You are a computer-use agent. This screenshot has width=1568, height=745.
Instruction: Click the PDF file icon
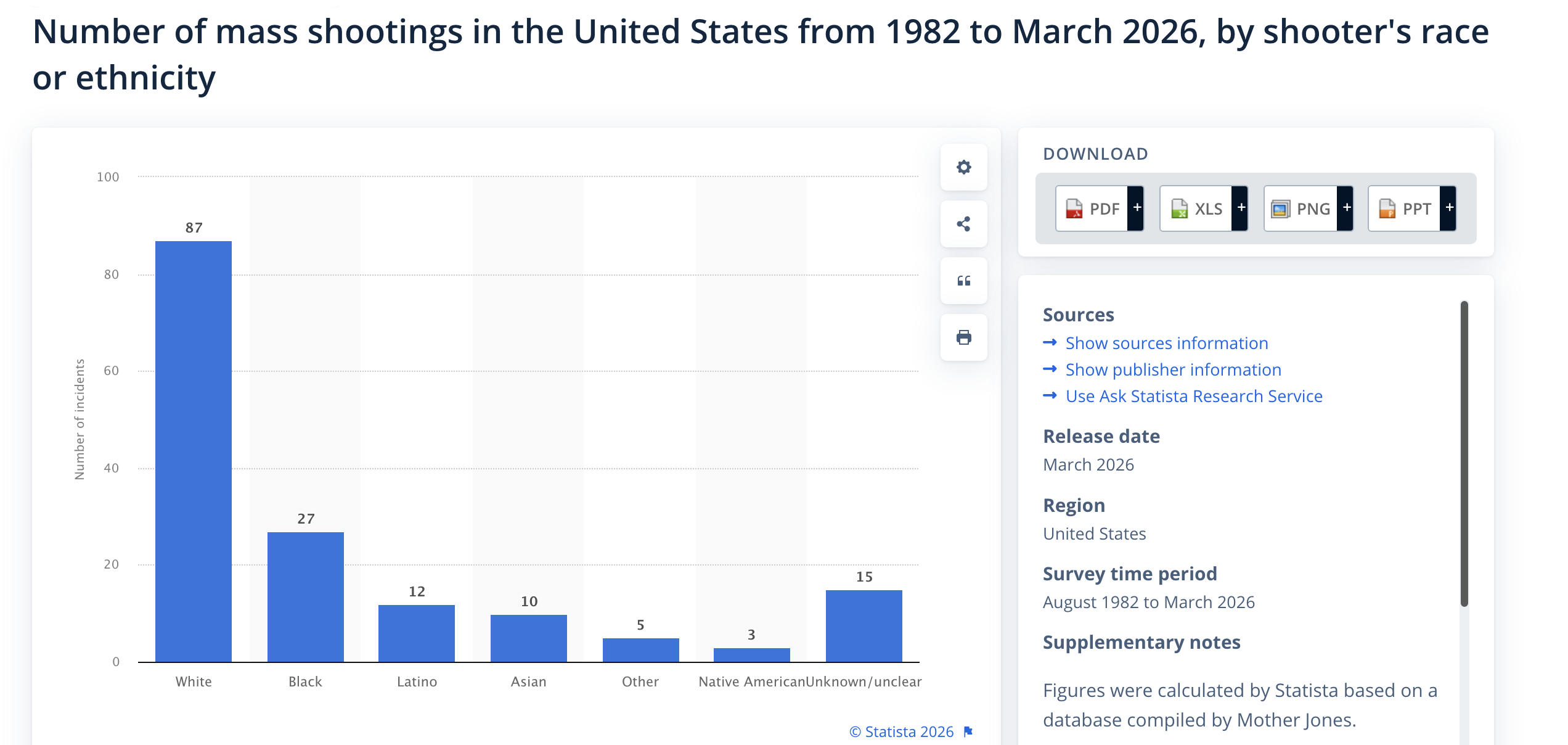tap(1074, 208)
